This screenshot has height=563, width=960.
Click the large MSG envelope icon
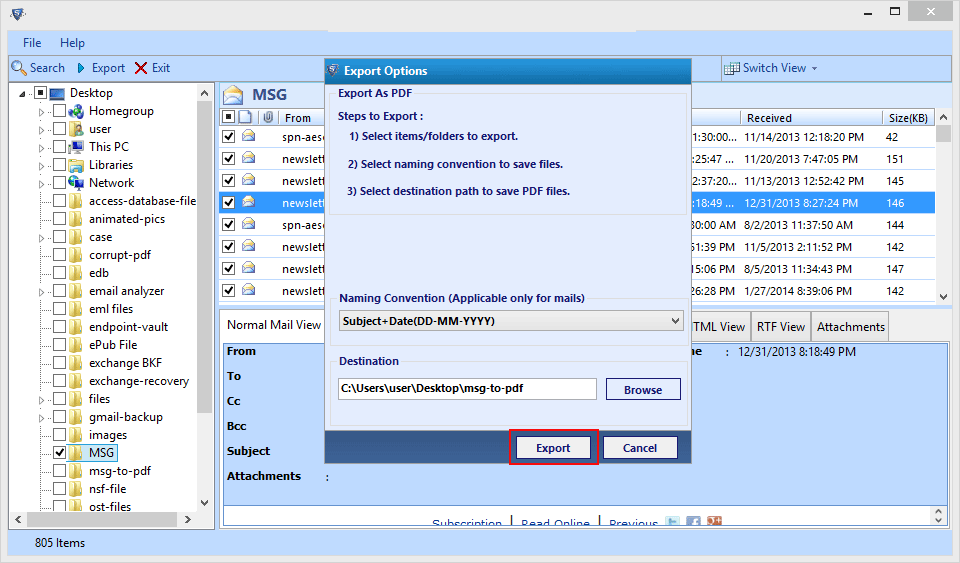233,95
